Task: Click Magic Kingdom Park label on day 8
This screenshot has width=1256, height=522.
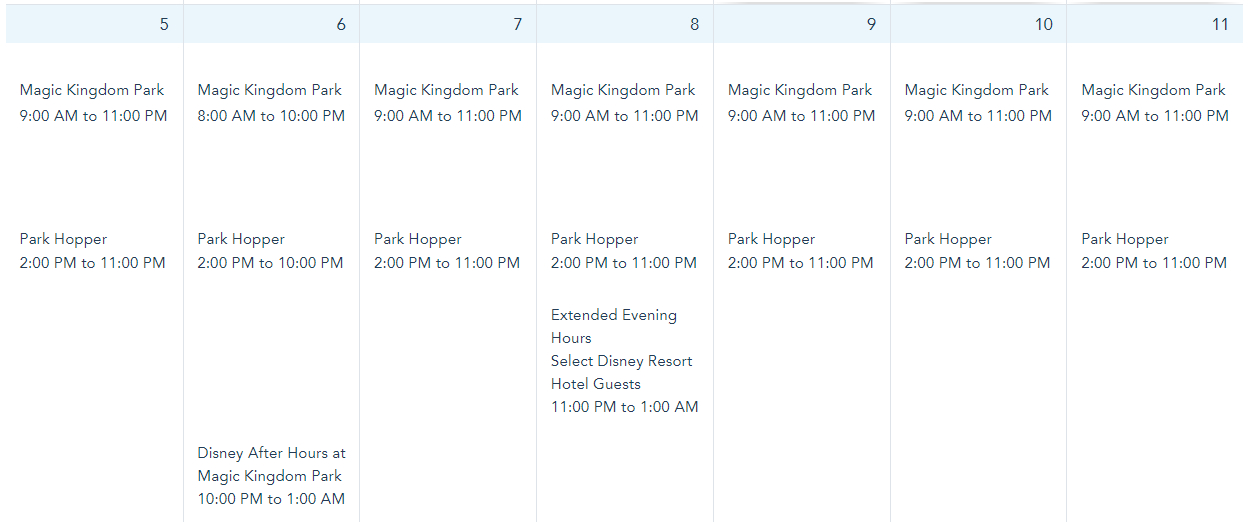Action: pyautogui.click(x=623, y=90)
